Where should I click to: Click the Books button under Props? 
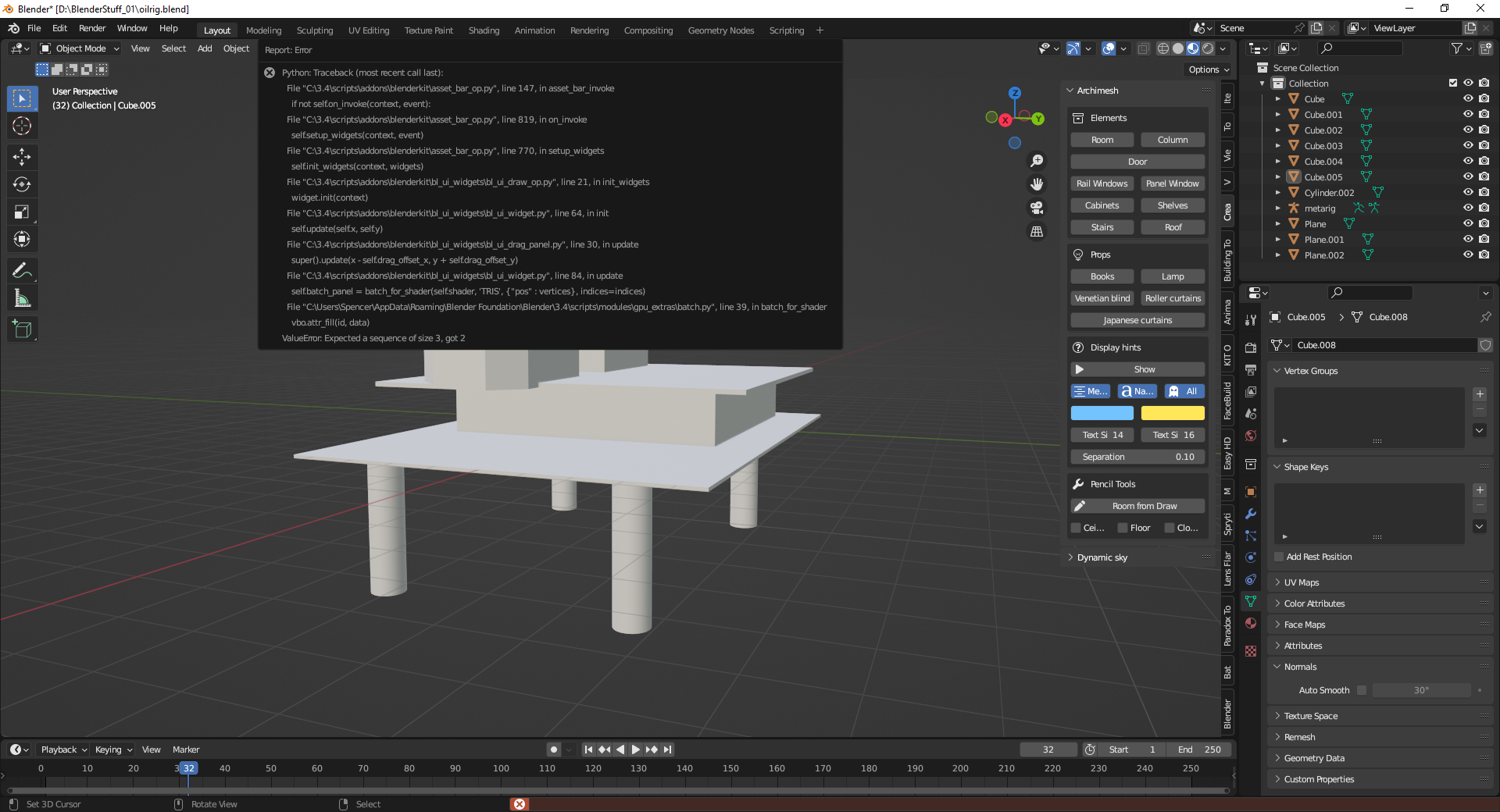1102,276
